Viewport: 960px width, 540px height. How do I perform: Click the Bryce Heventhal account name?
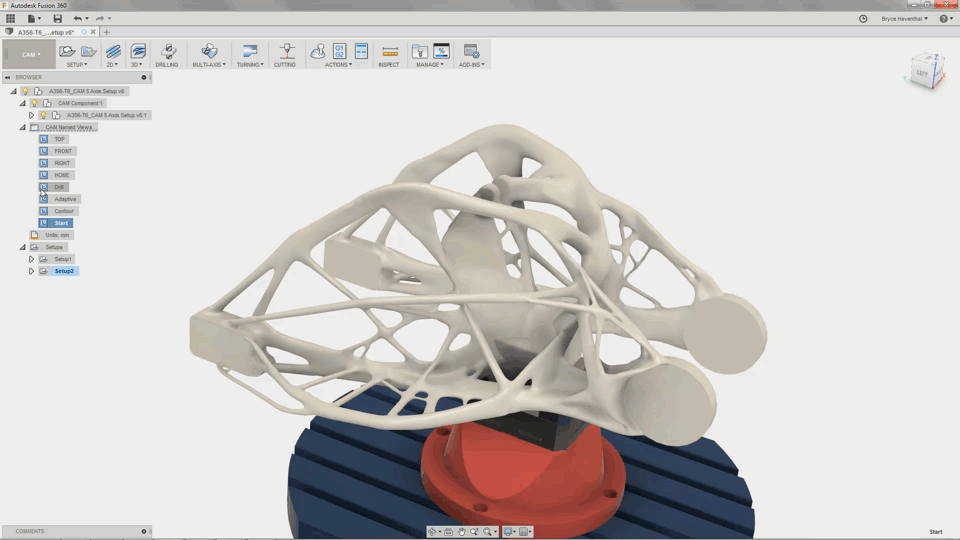[x=904, y=18]
